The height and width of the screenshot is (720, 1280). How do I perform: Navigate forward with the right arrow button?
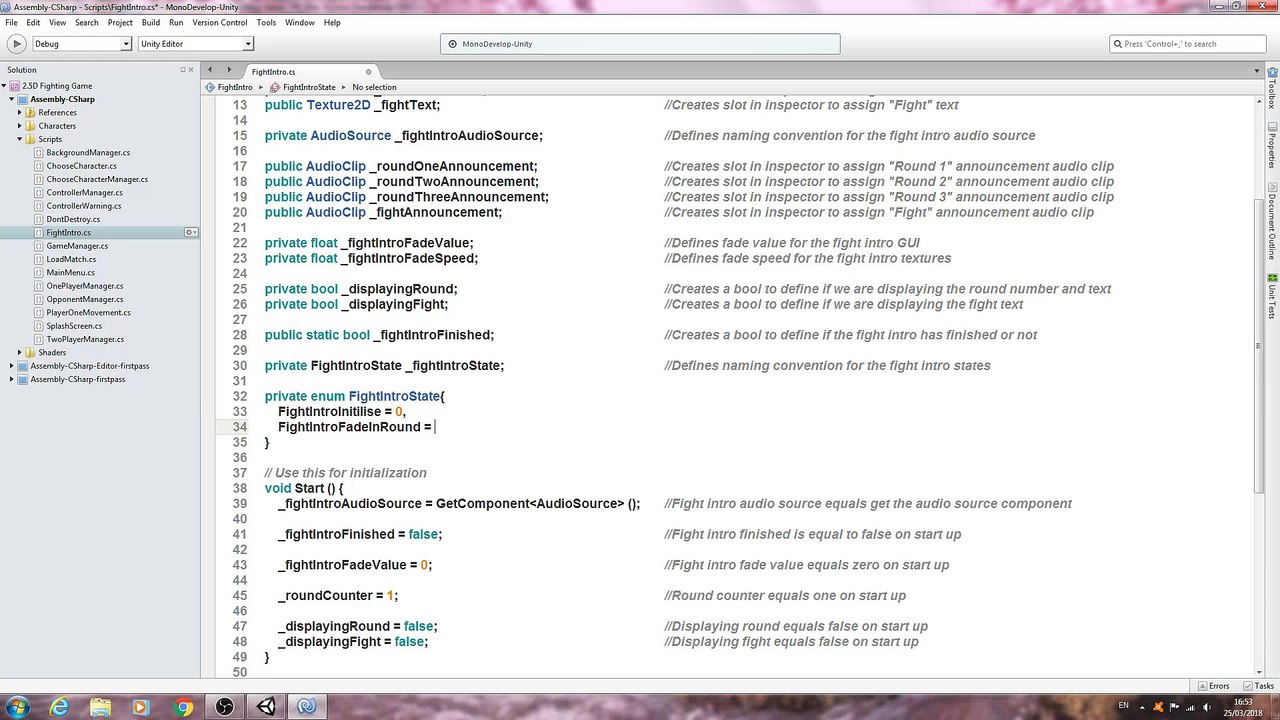tap(229, 70)
